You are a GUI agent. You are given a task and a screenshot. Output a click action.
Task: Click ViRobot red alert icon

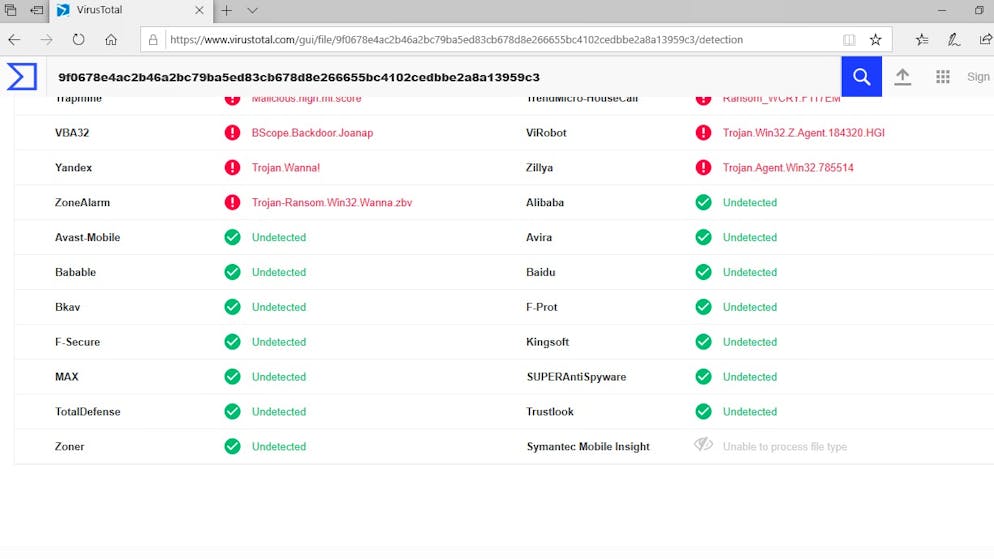[x=704, y=132]
